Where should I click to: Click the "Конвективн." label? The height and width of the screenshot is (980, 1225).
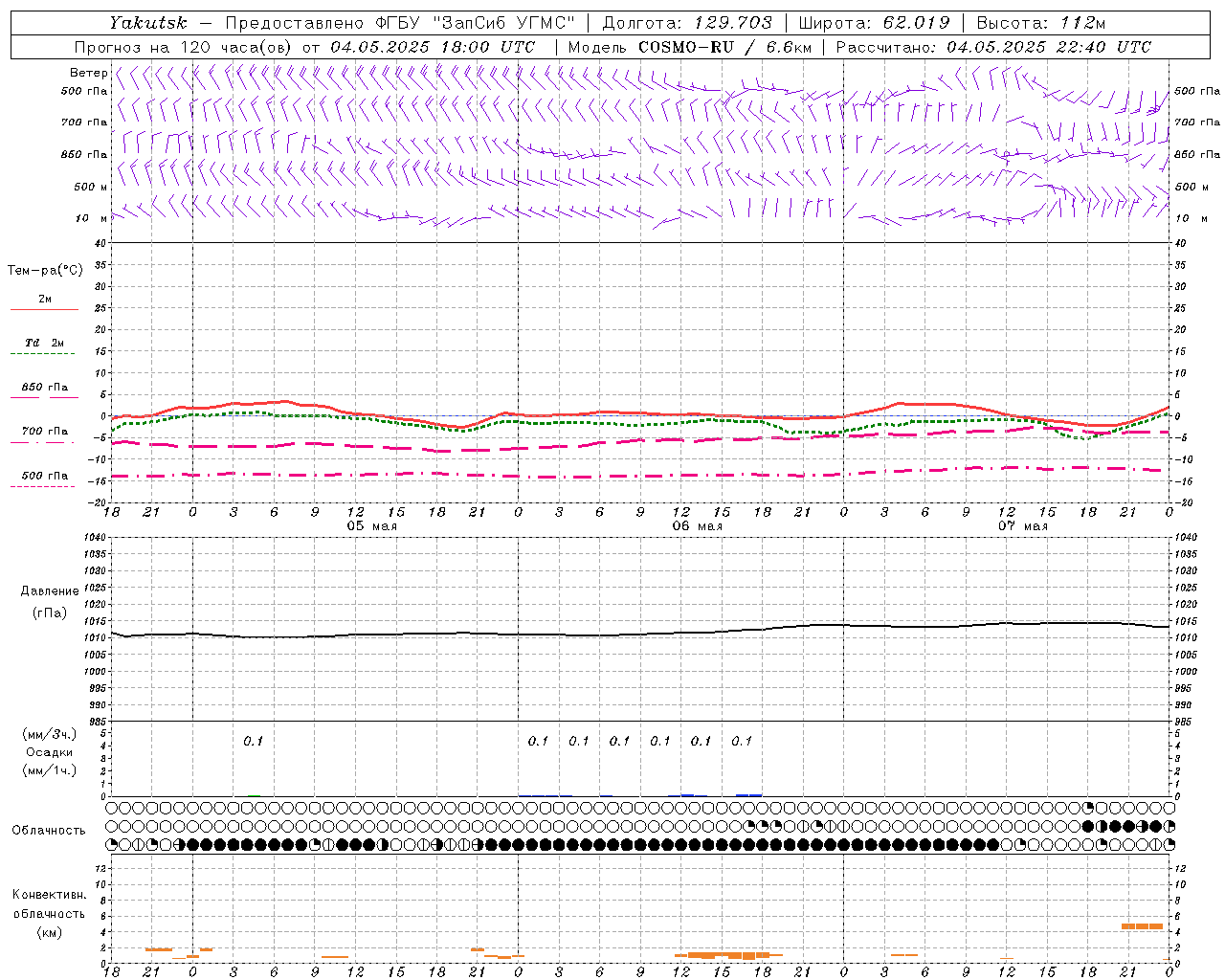click(x=50, y=895)
